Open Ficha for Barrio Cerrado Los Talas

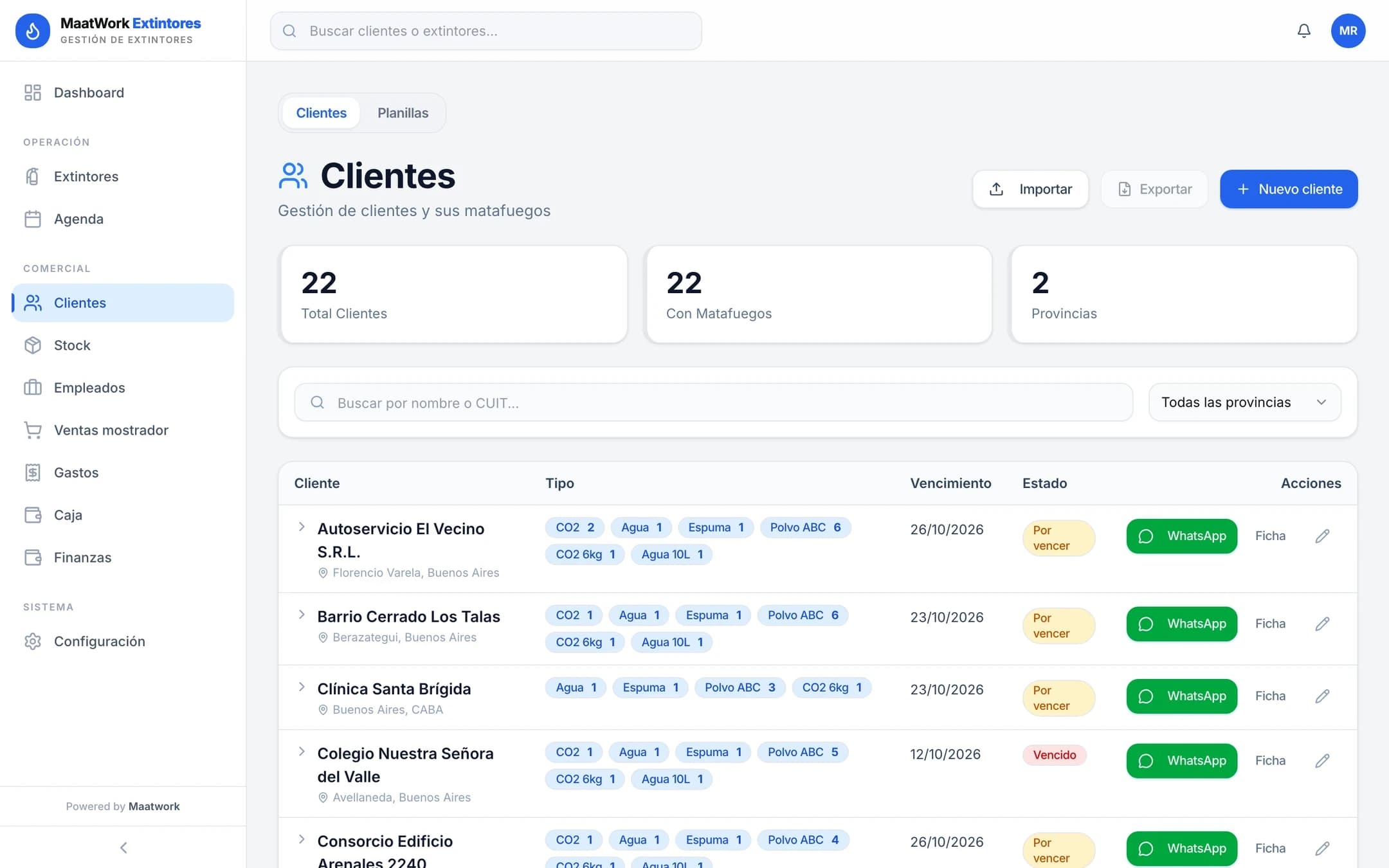(1270, 624)
